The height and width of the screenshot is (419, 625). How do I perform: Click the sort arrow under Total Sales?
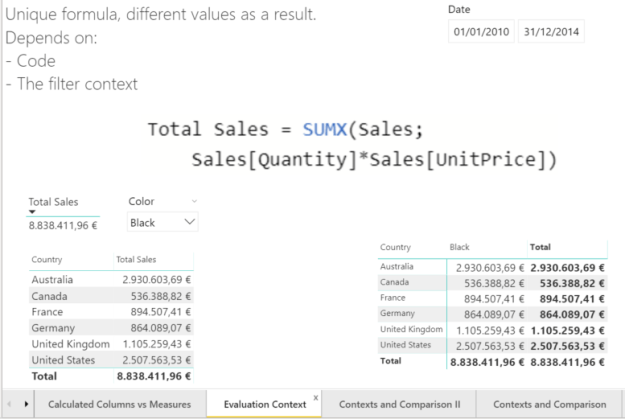pos(32,212)
